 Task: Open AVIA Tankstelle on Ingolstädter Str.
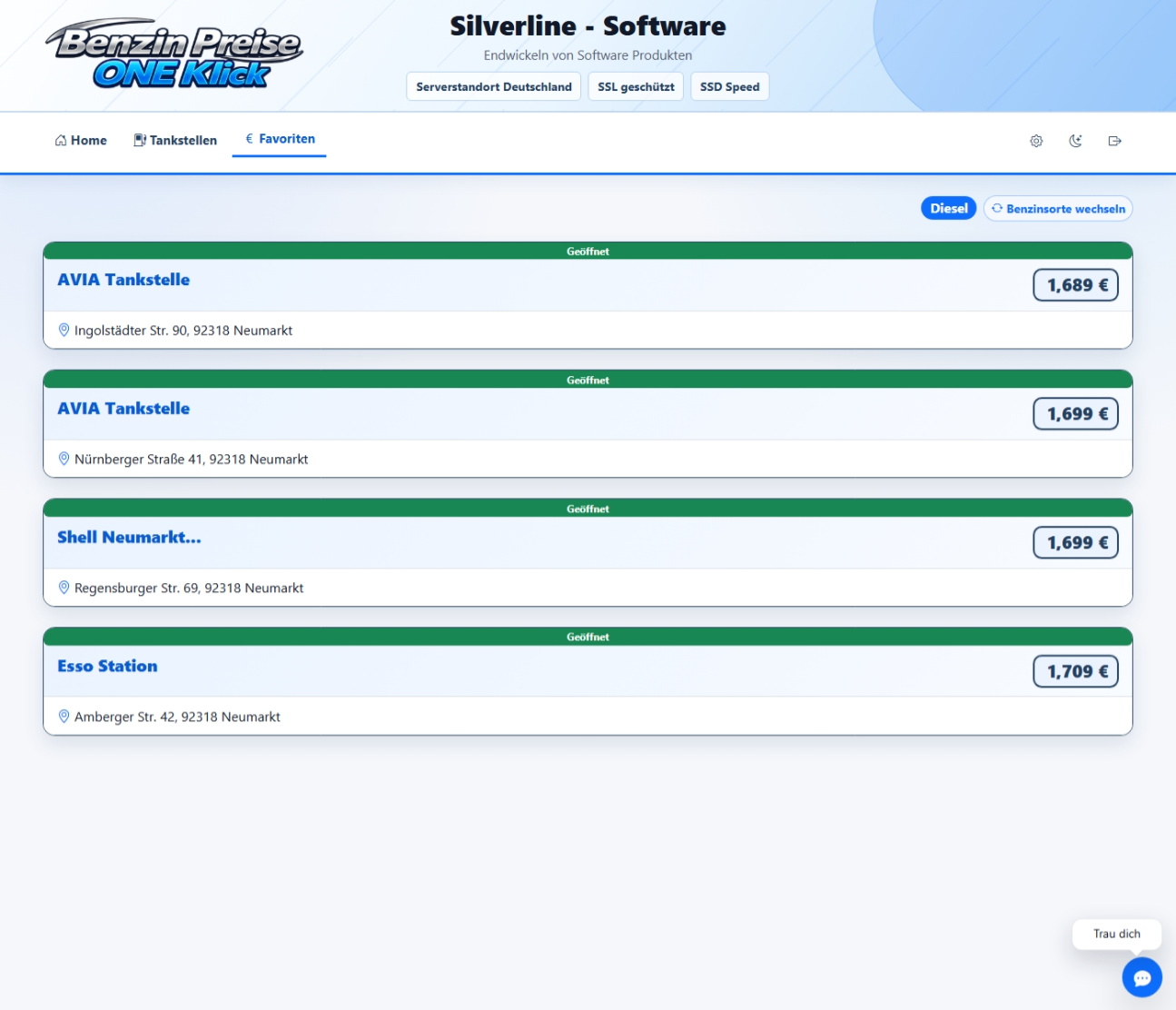[124, 280]
